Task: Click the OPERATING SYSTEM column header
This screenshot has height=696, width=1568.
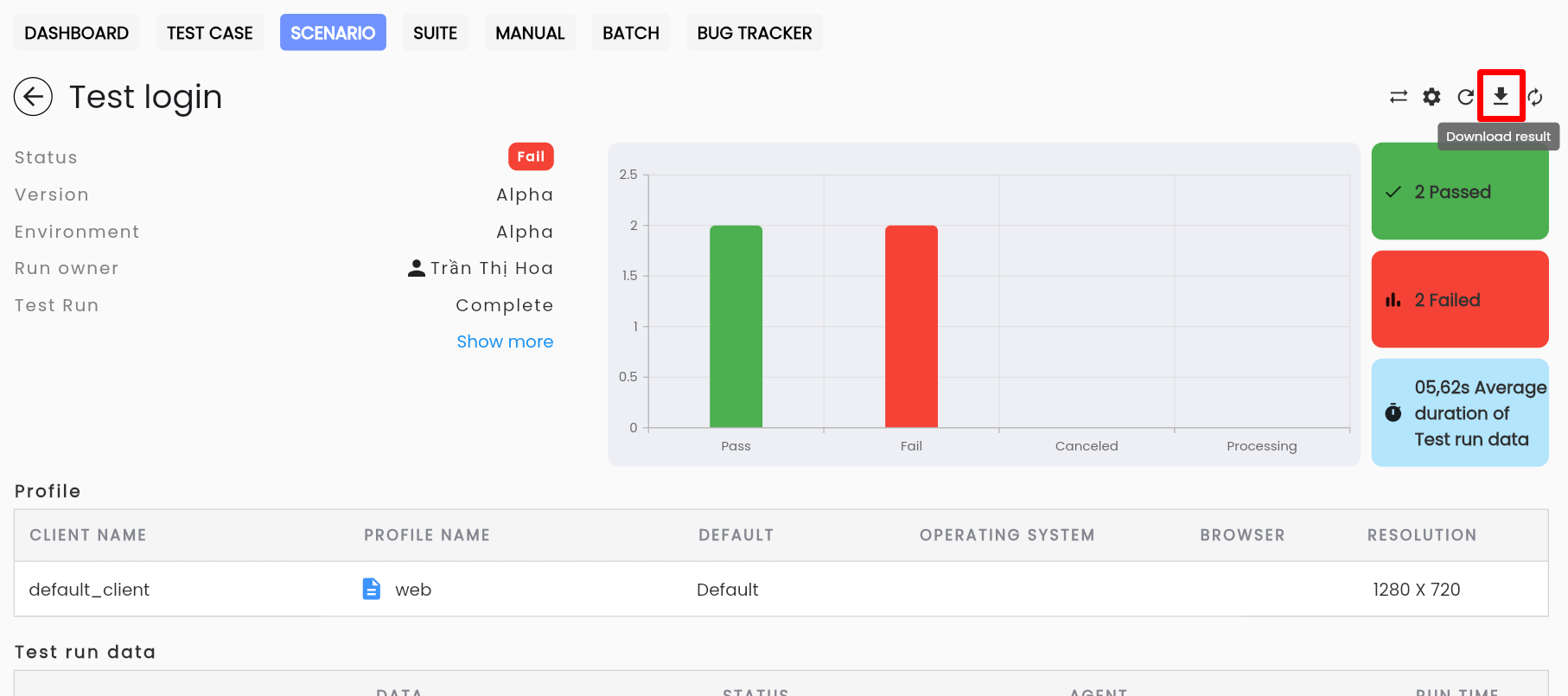Action: point(1007,535)
